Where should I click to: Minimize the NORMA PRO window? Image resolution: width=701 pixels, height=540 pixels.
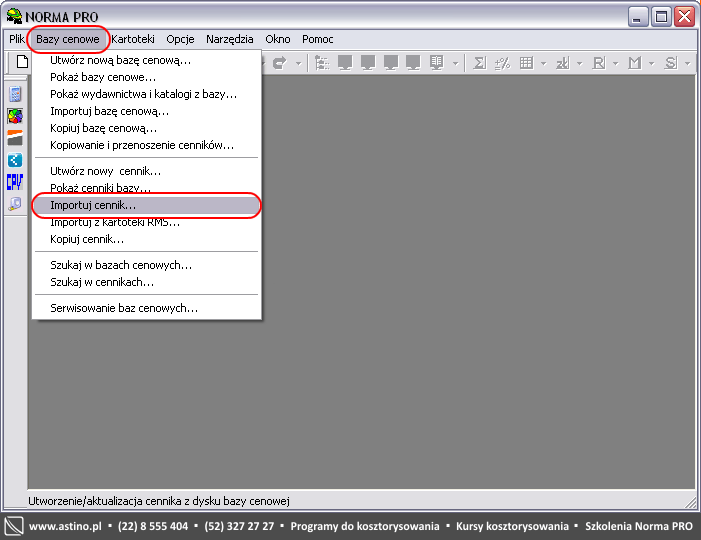(x=638, y=17)
